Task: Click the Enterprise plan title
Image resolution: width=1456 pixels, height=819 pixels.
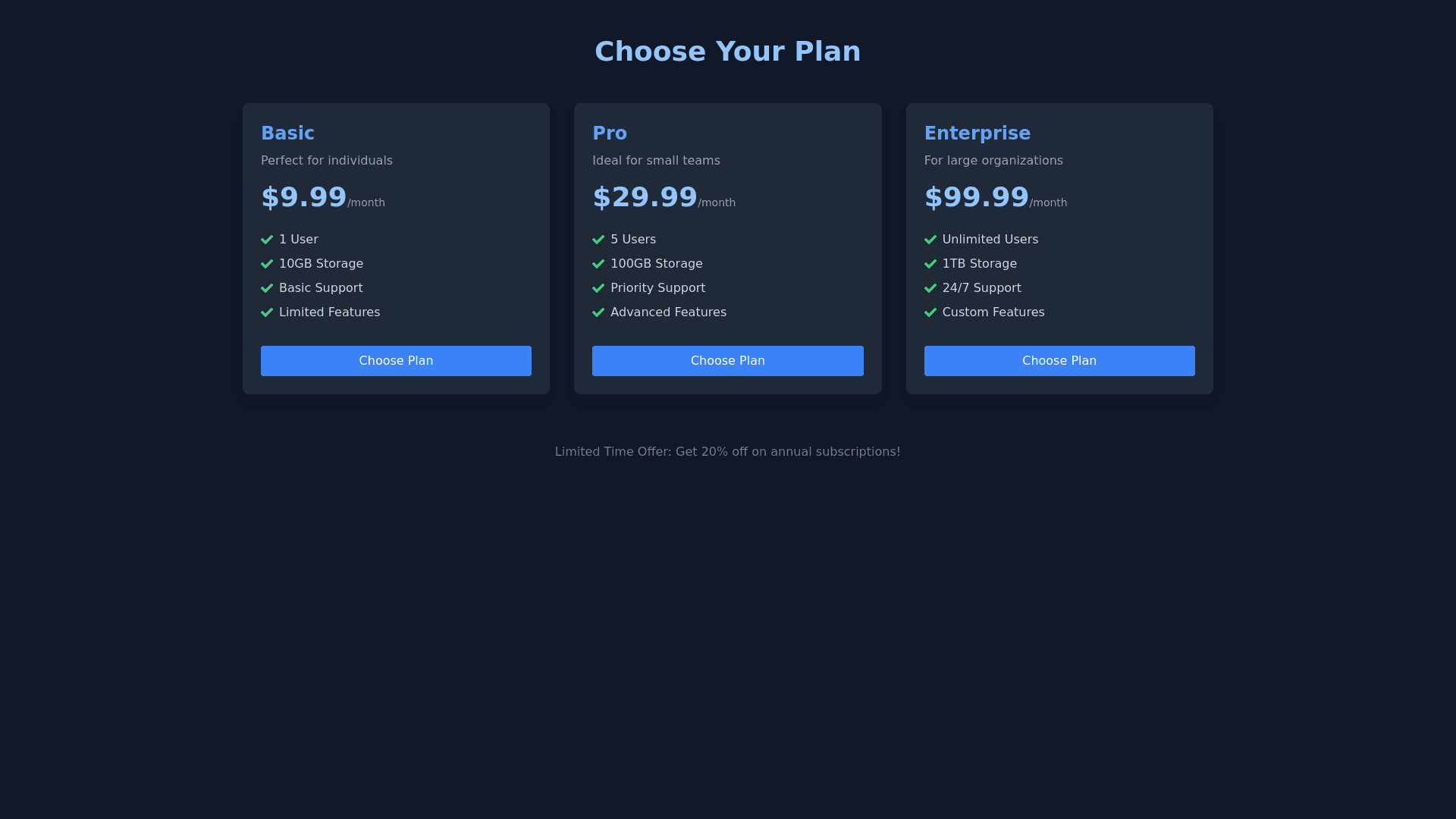Action: (x=977, y=133)
